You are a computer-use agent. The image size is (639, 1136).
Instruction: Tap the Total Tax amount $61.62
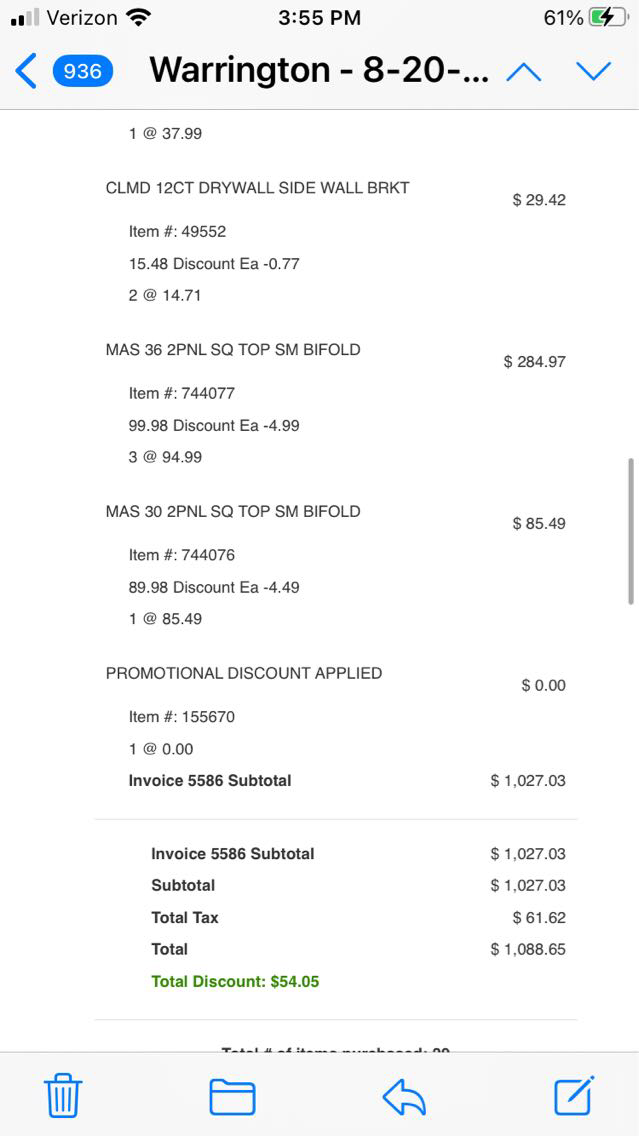click(539, 917)
